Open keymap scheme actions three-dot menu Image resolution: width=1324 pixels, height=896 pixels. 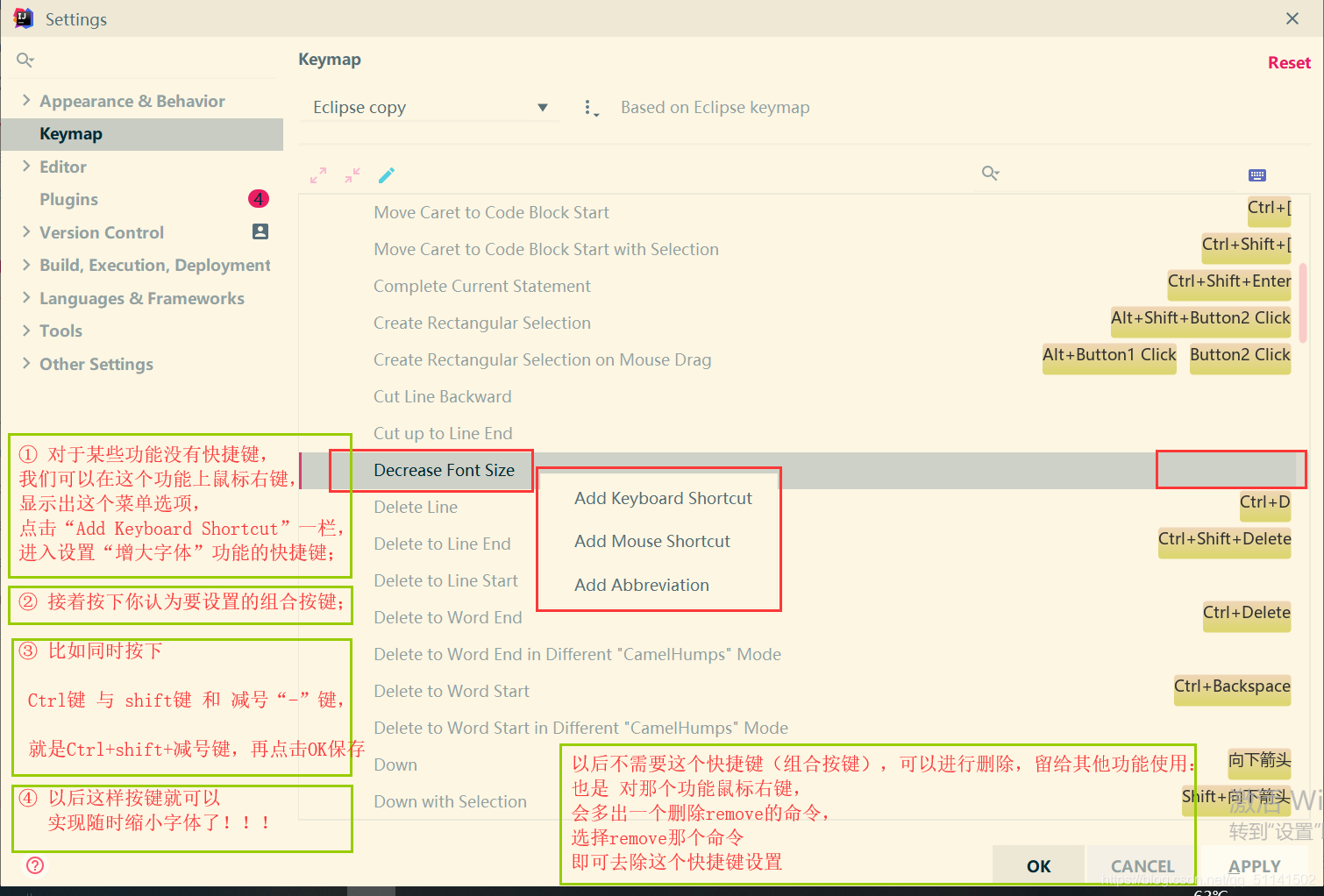pyautogui.click(x=591, y=108)
